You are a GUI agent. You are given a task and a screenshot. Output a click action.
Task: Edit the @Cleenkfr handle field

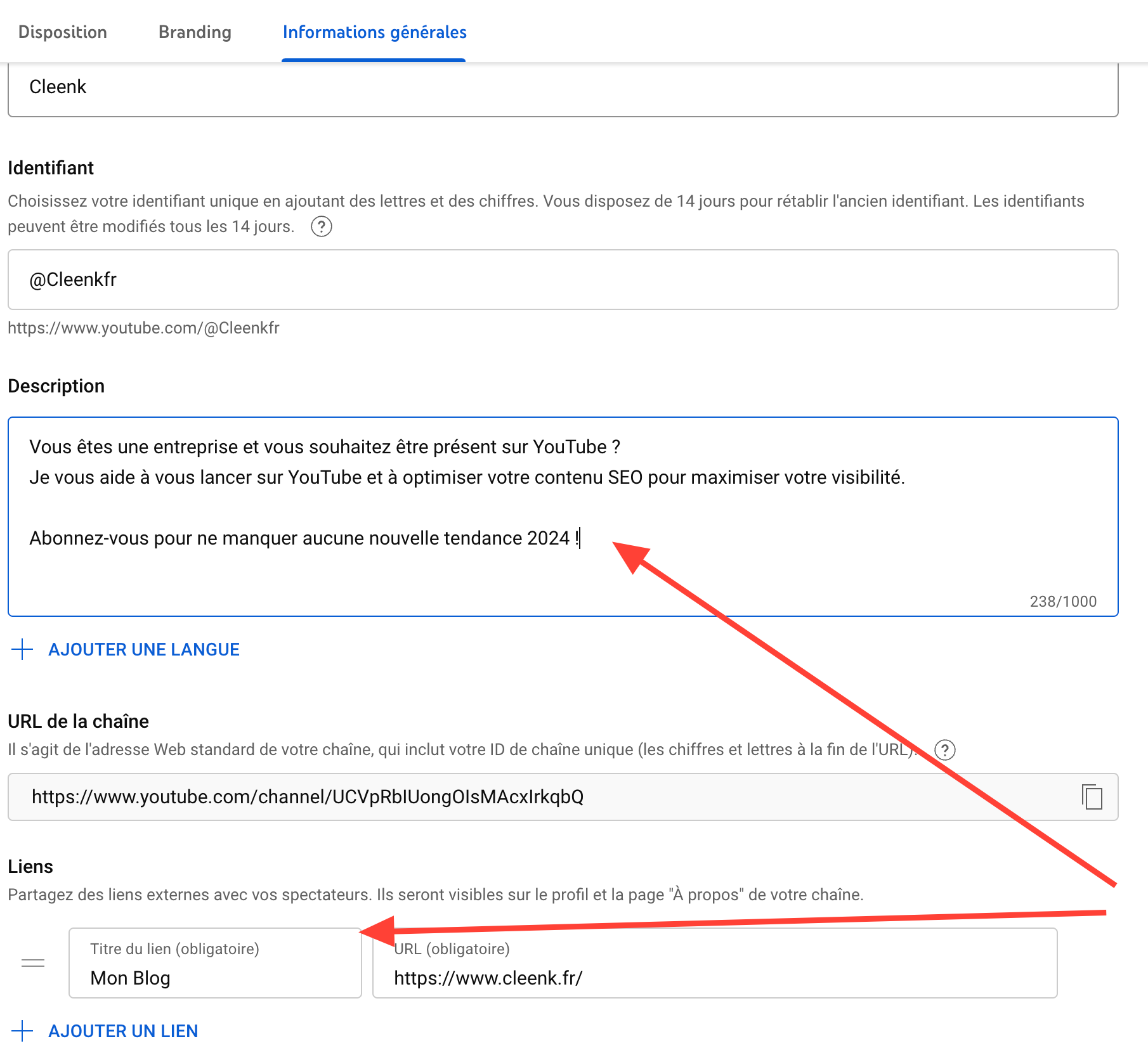tap(563, 280)
